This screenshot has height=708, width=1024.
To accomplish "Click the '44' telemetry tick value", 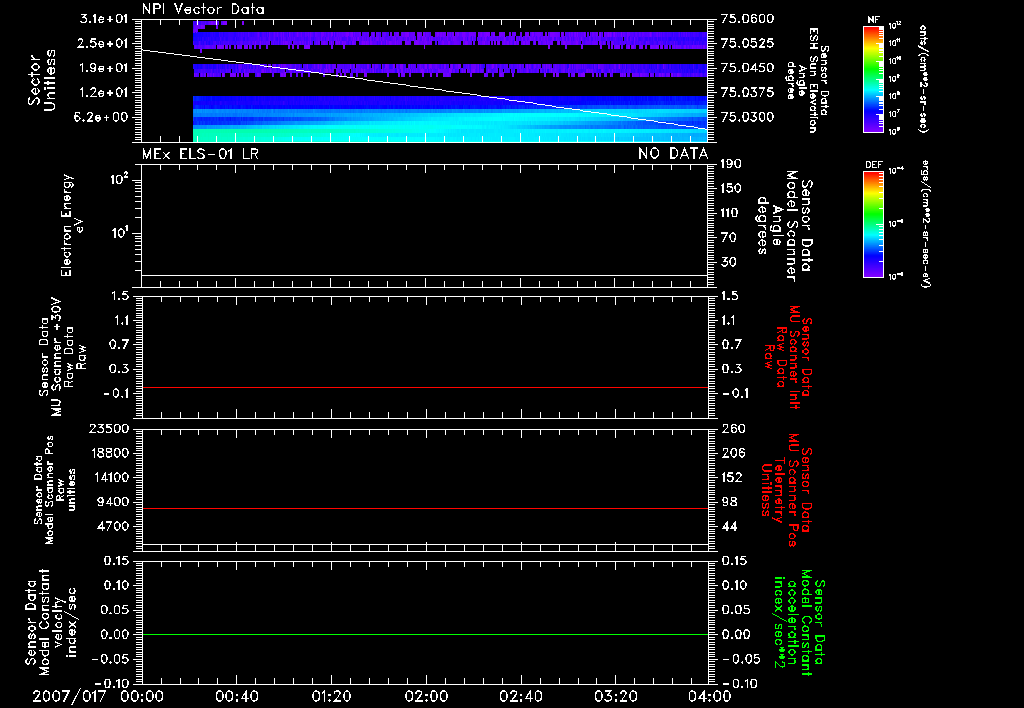I will pyautogui.click(x=731, y=526).
